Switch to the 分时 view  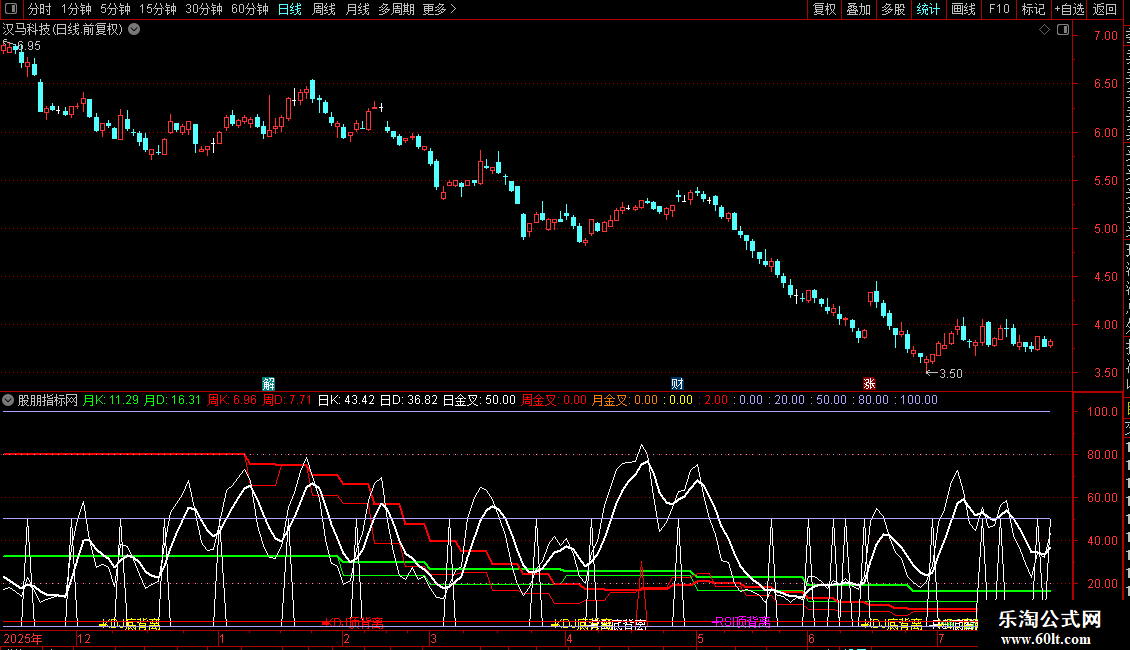[x=40, y=9]
